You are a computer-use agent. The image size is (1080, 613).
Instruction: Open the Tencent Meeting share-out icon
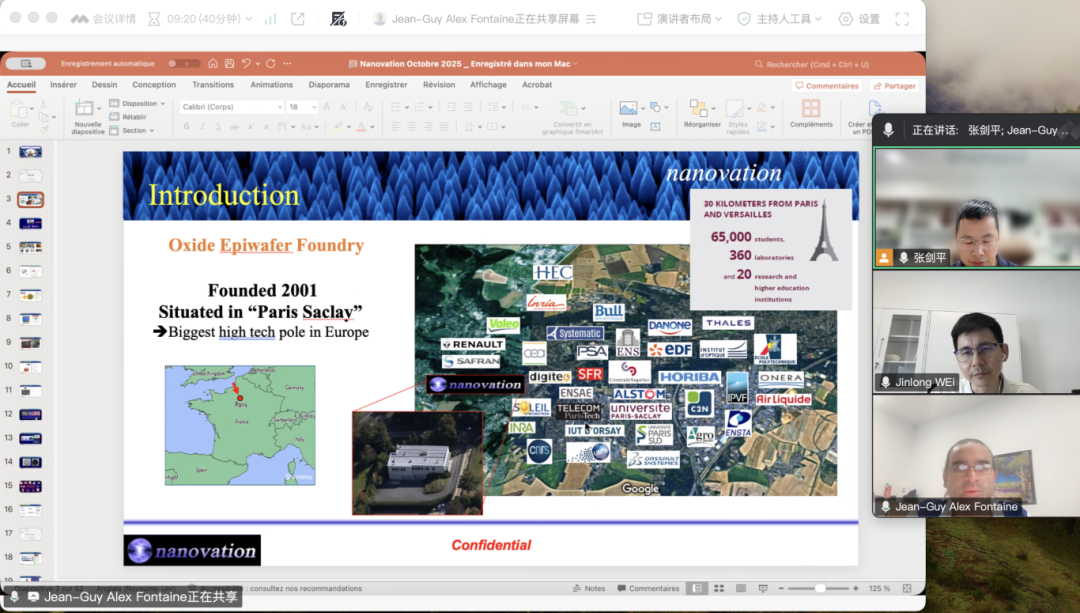click(298, 19)
